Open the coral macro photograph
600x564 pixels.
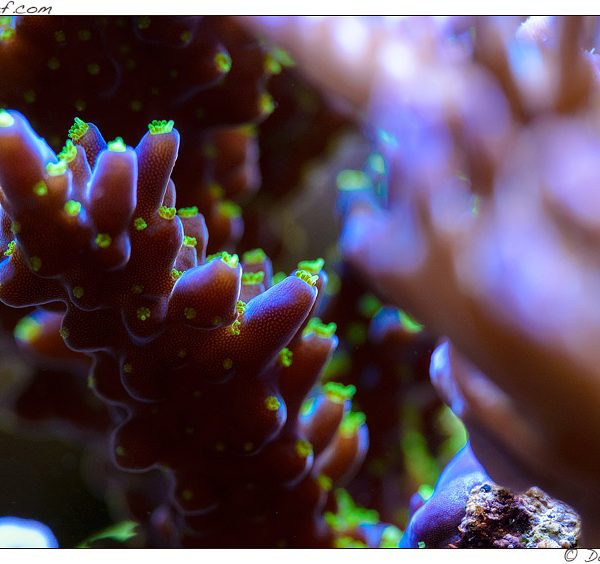click(x=300, y=282)
